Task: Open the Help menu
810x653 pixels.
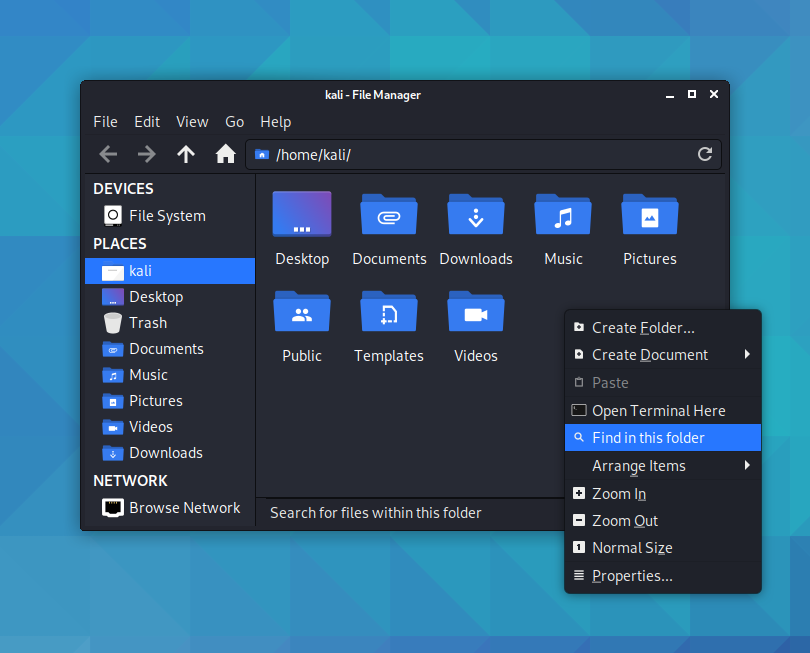Action: point(276,122)
